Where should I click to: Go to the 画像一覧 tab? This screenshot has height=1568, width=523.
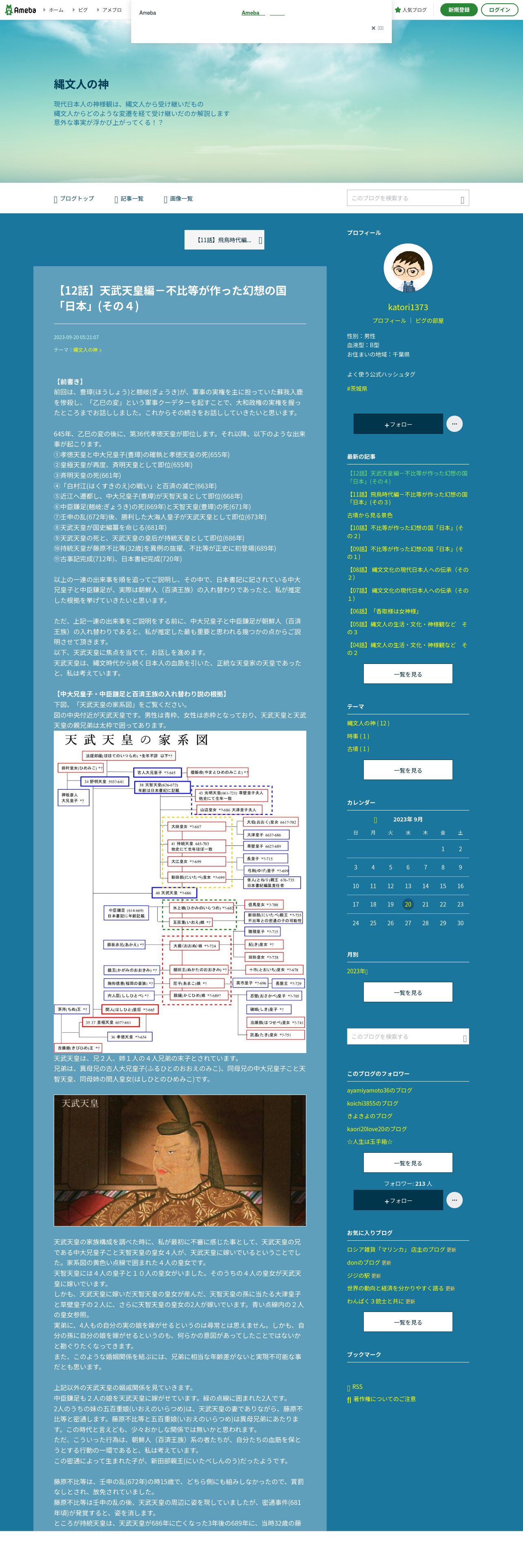[178, 198]
